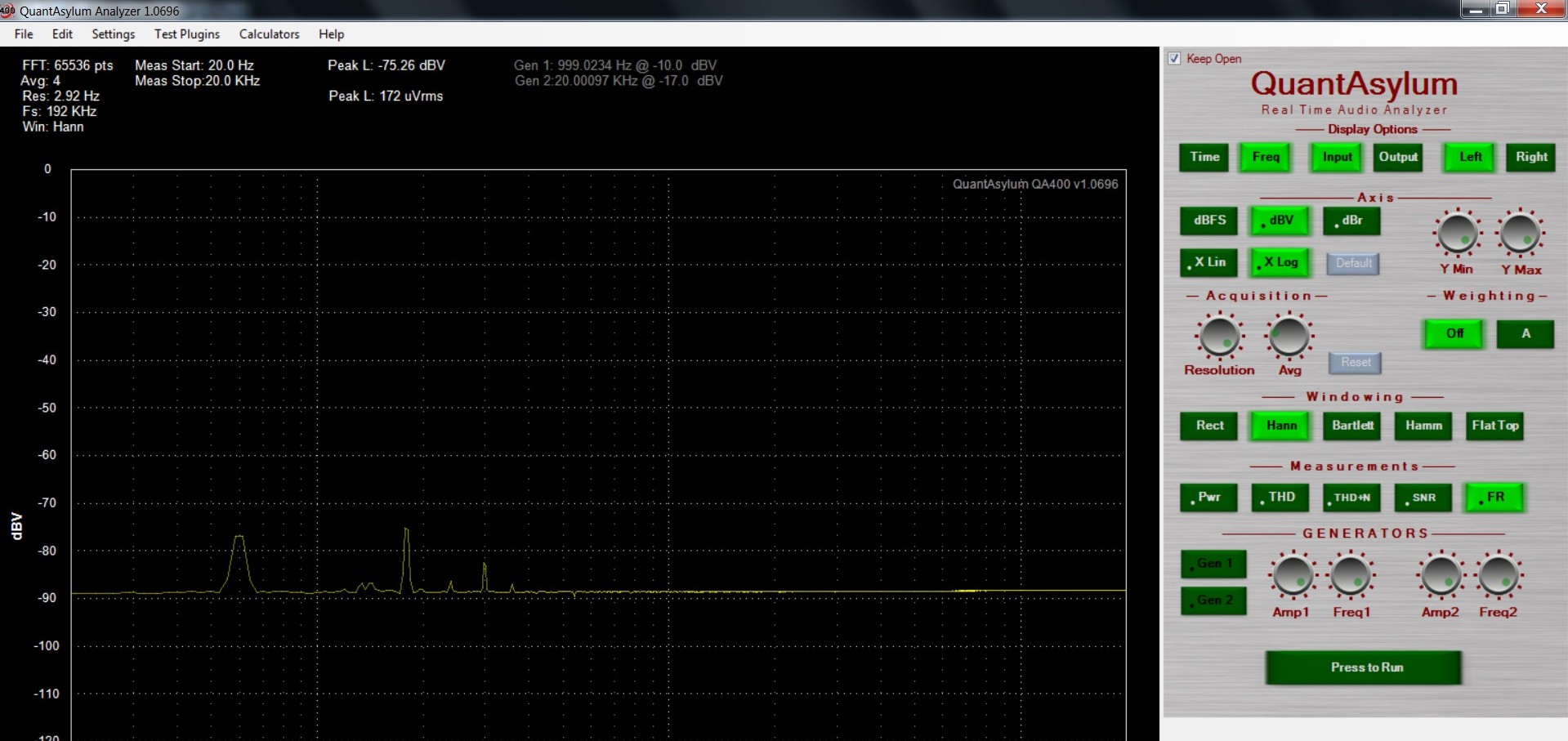Screen dimensions: 1568x741
Task: Click the FFT 65536 pts text
Action: [x=68, y=65]
